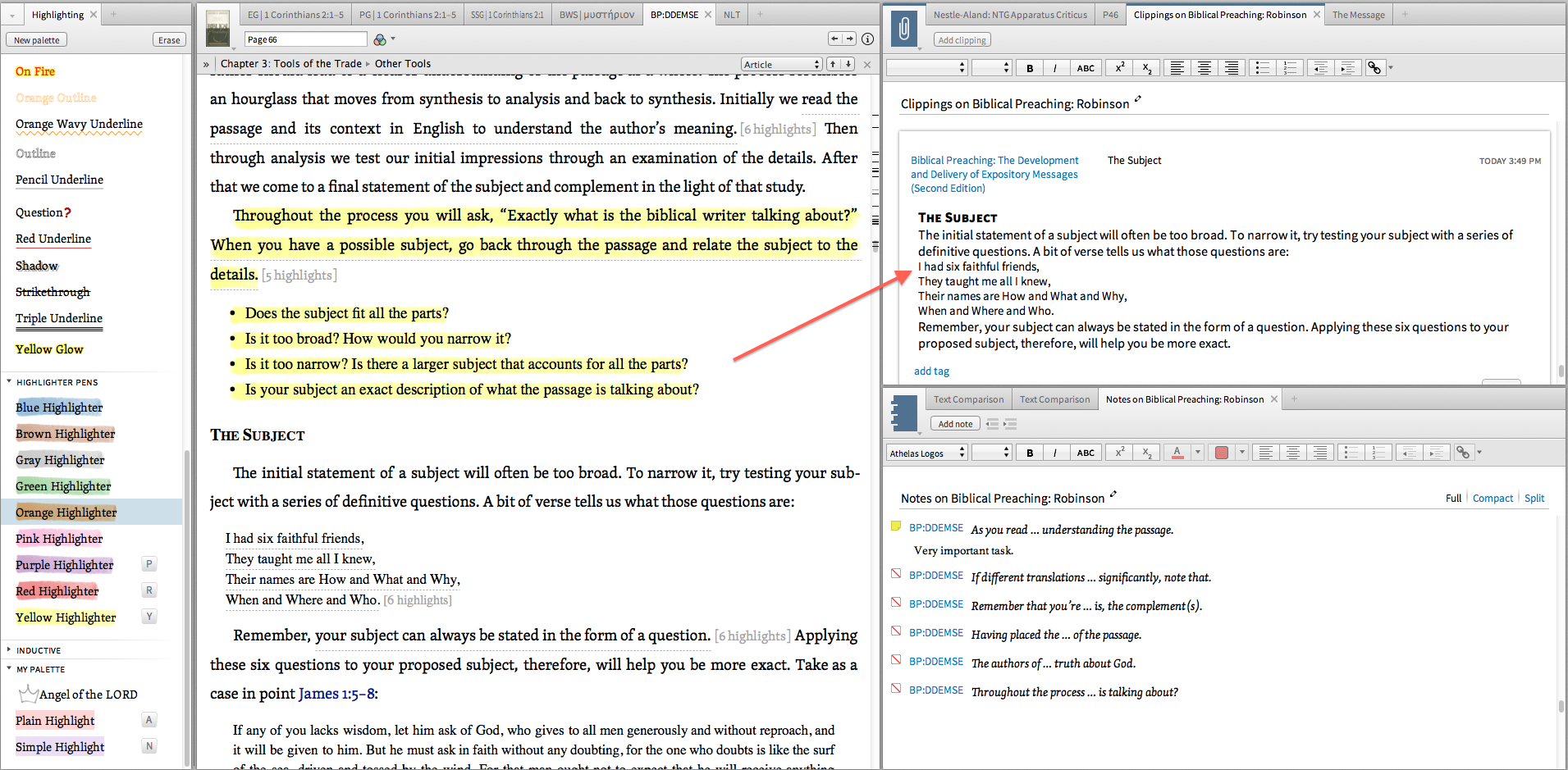This screenshot has height=770, width=1568.
Task: Open font size dropdown in Clippings toolbar
Action: (992, 68)
